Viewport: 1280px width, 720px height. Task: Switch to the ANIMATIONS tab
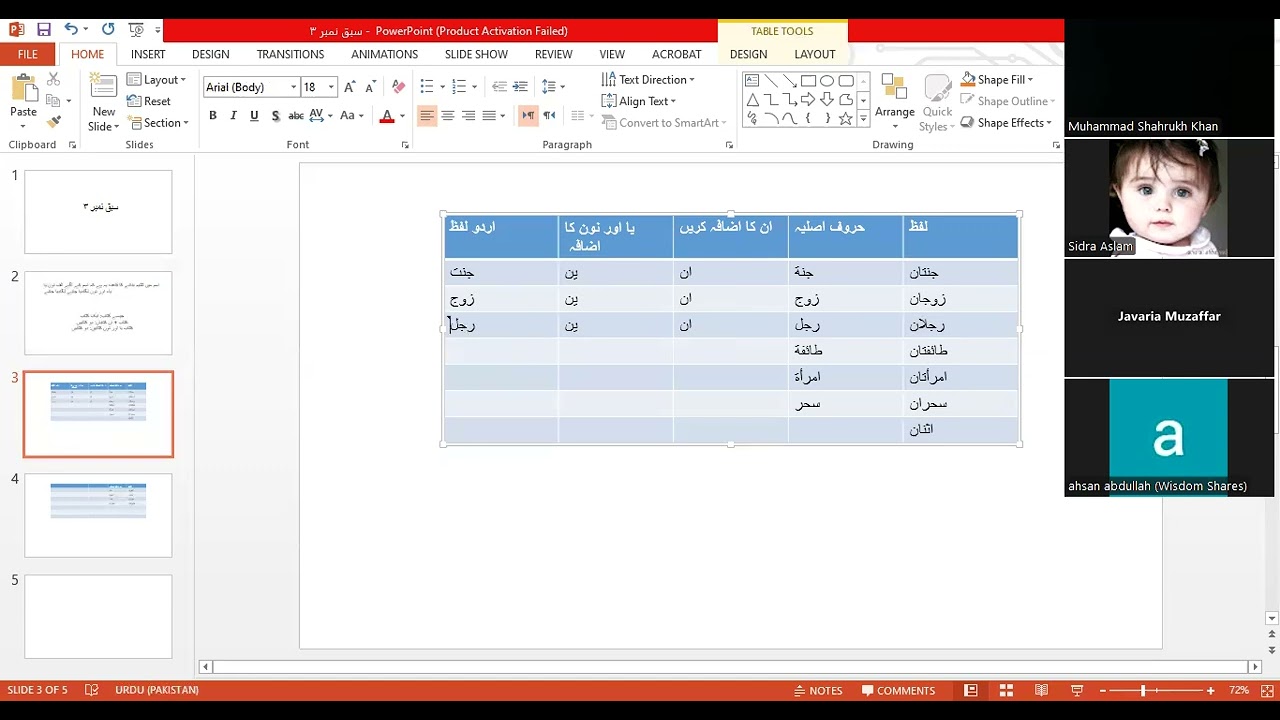coord(384,55)
